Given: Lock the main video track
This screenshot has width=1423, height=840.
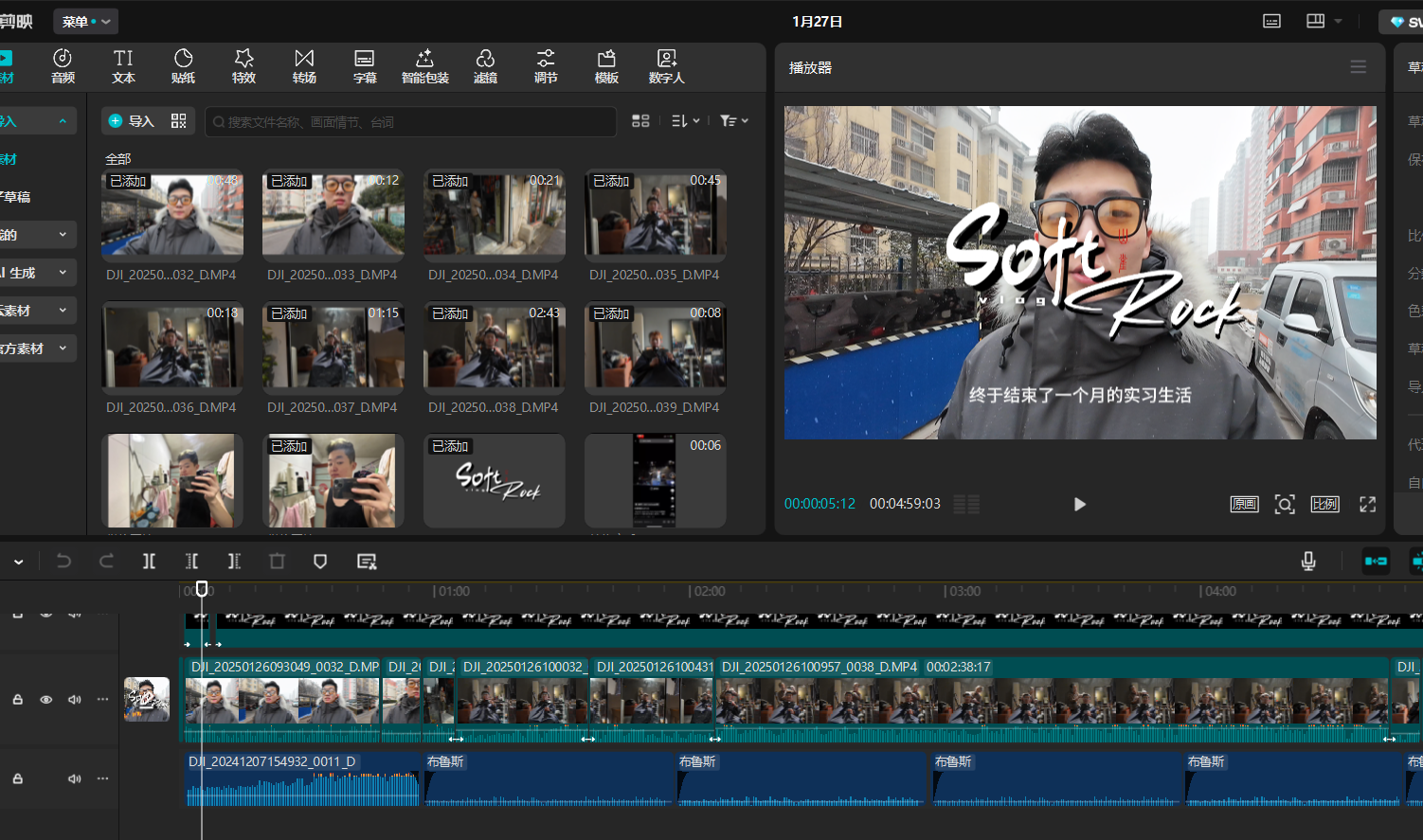Looking at the screenshot, I should (17, 700).
